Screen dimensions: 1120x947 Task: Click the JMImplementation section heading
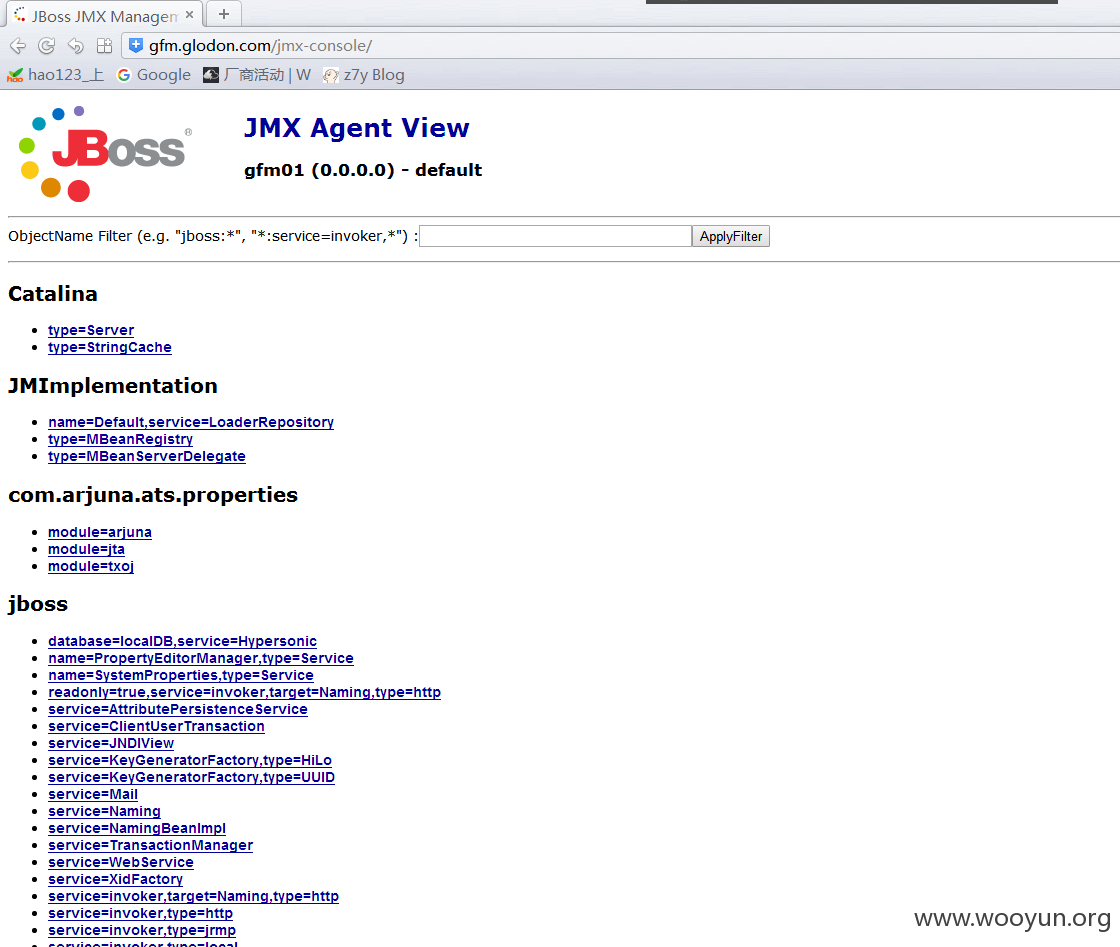[113, 386]
